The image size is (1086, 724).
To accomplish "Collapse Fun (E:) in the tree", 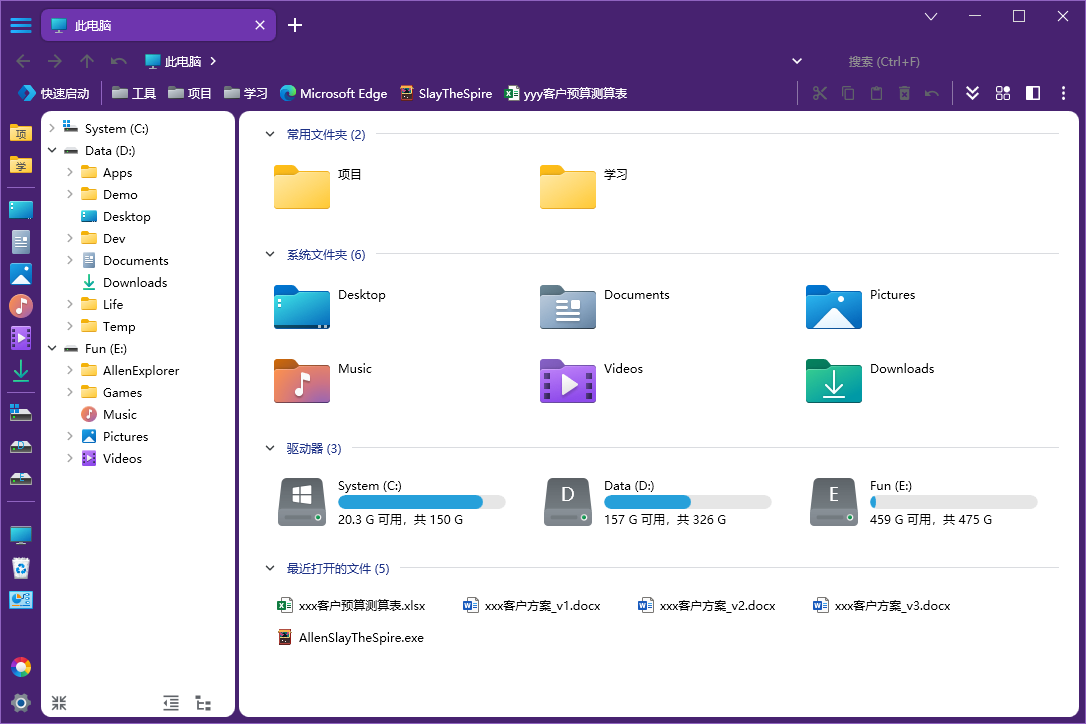I will (52, 348).
